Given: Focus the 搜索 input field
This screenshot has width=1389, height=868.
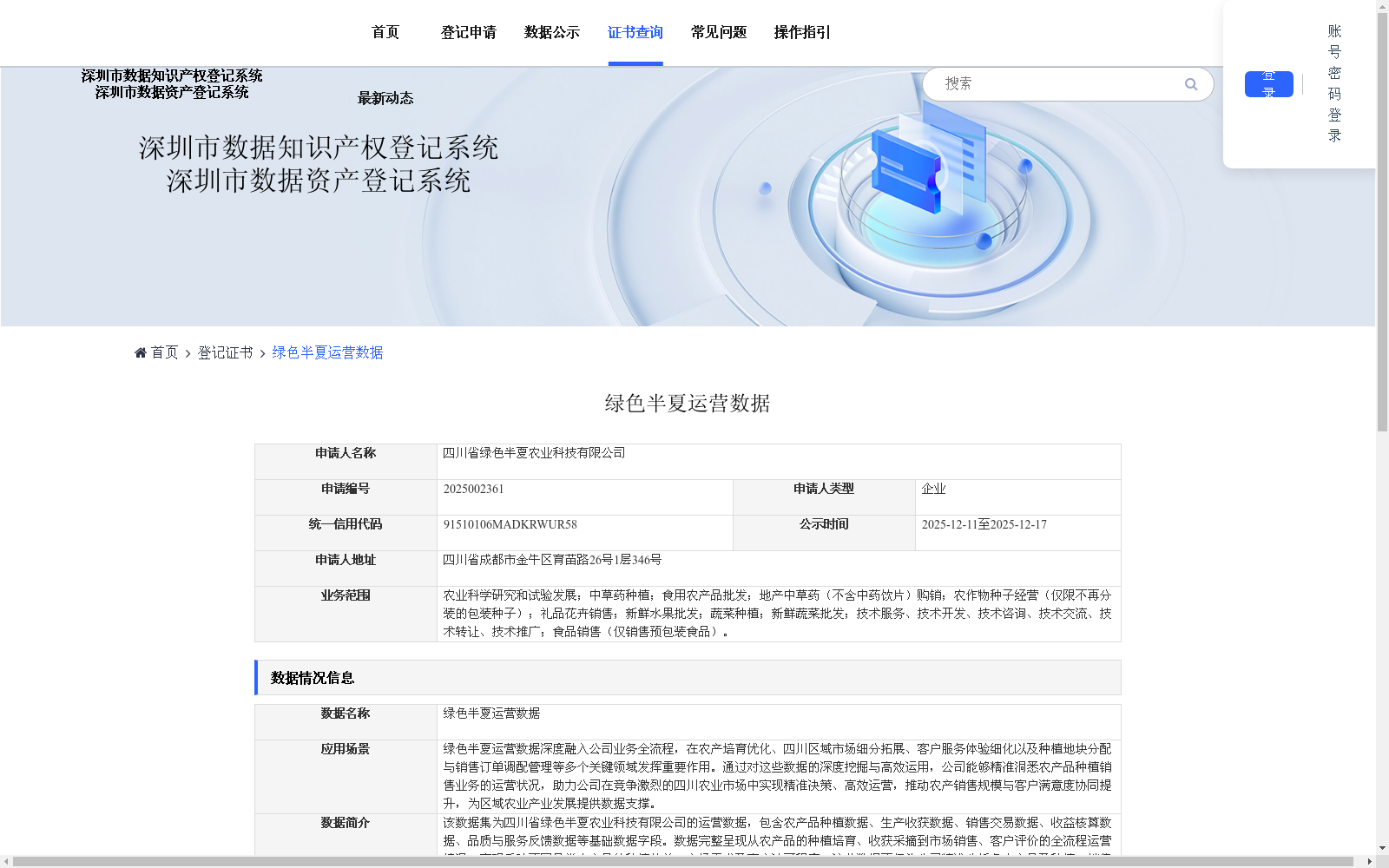Looking at the screenshot, I should [1061, 84].
